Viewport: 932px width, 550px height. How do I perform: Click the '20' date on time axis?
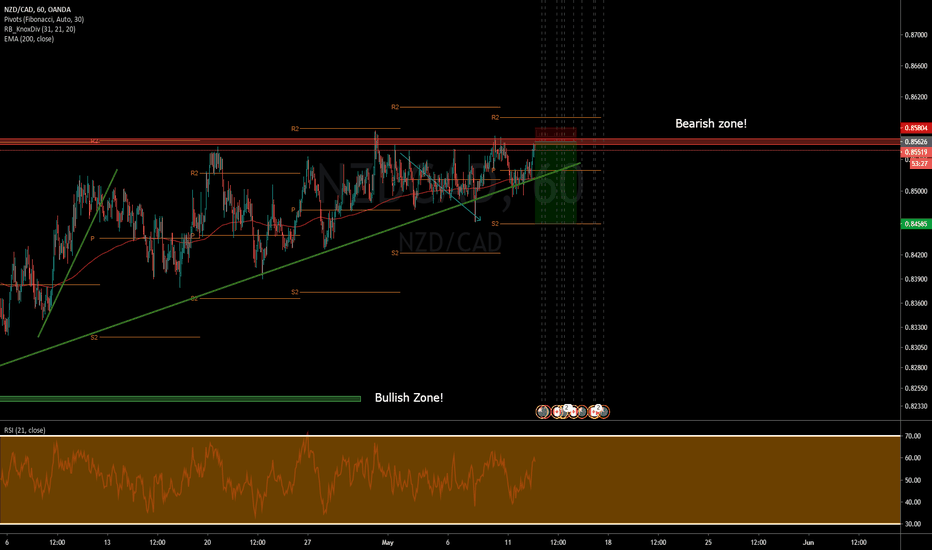click(x=207, y=542)
